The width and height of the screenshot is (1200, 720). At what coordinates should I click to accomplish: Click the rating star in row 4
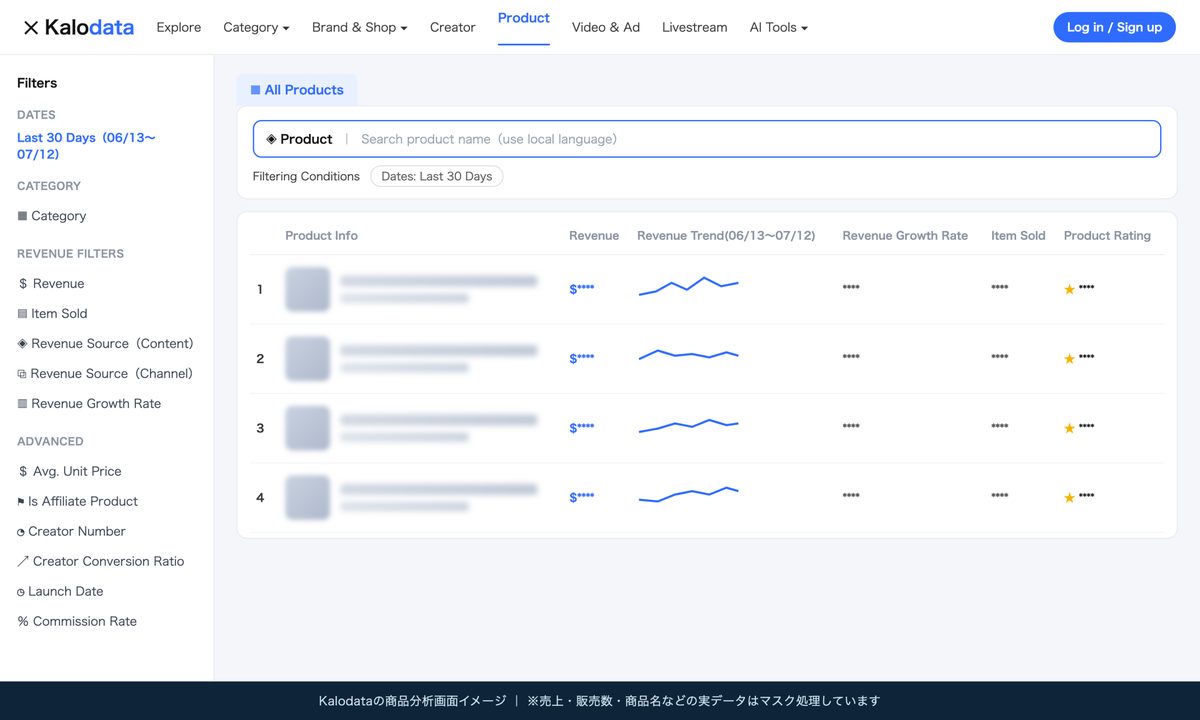pyautogui.click(x=1069, y=497)
